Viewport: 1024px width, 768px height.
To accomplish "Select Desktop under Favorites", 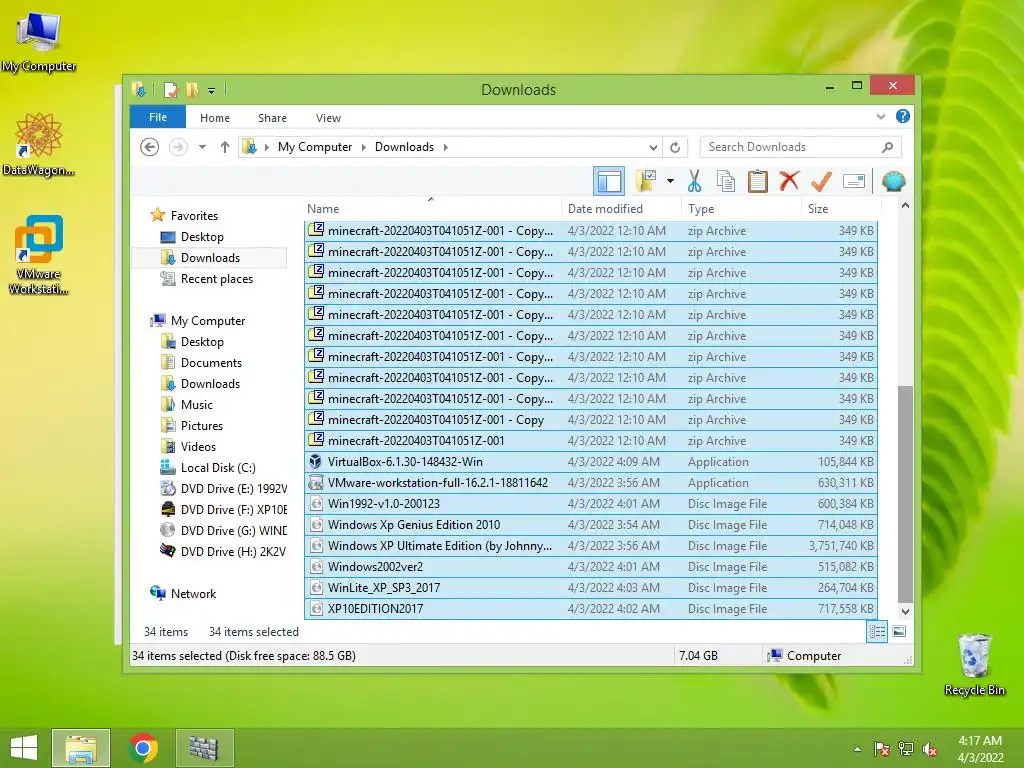I will pyautogui.click(x=202, y=236).
